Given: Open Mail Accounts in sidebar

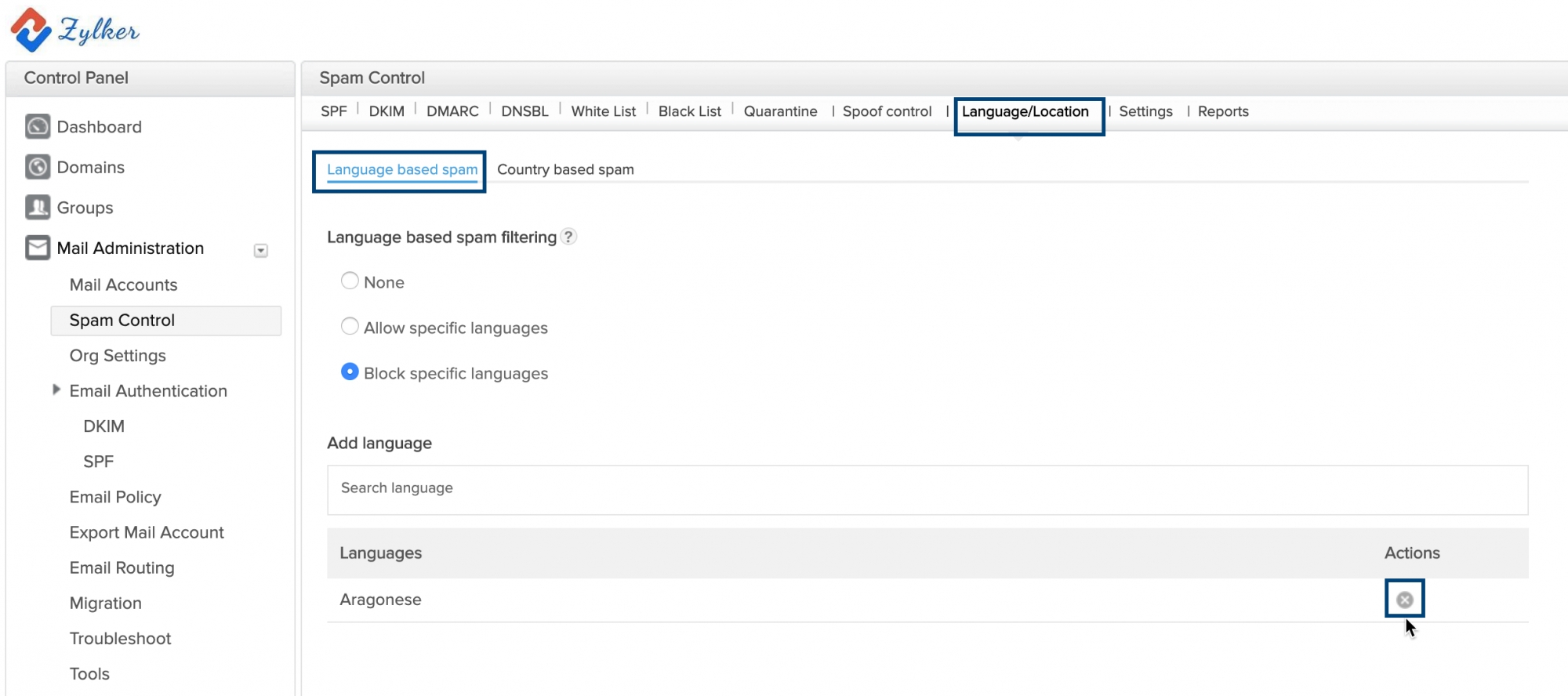Looking at the screenshot, I should 123,285.
